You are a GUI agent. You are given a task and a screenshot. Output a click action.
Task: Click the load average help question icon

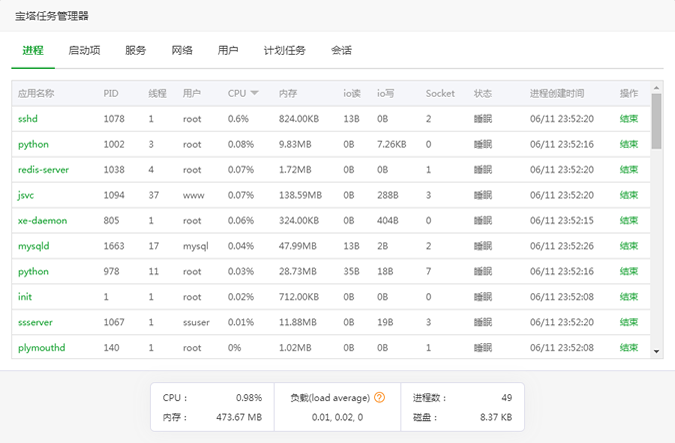point(380,397)
